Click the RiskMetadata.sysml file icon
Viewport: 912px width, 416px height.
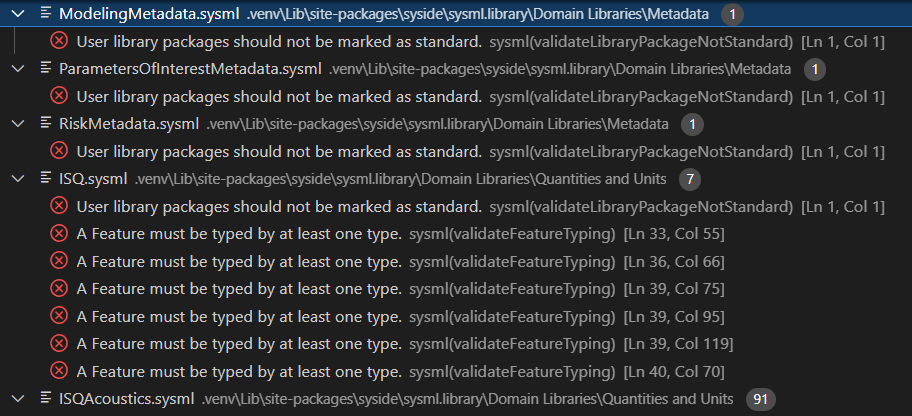click(x=46, y=123)
